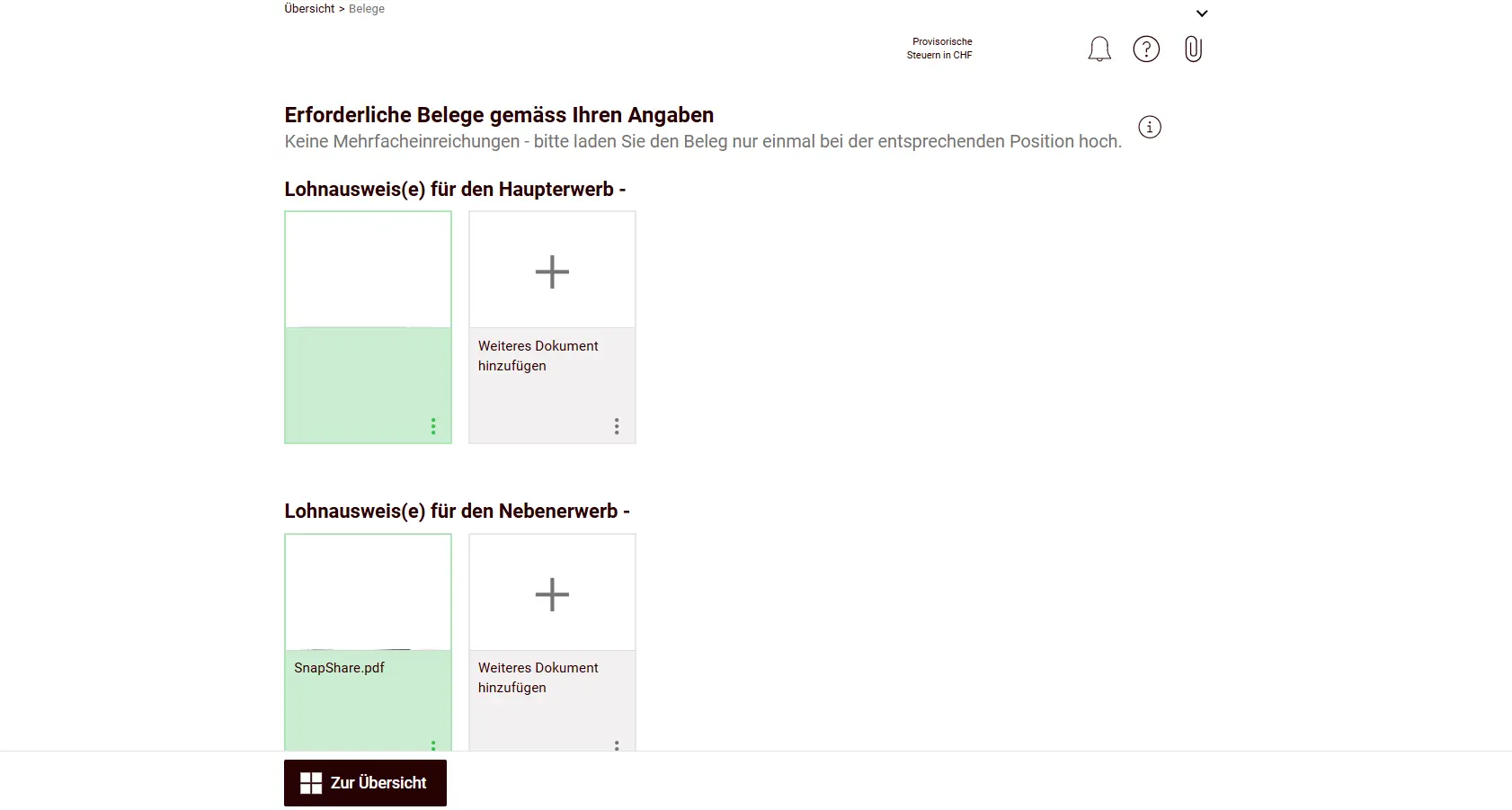Click the plus icon under Haupterwerb

tap(551, 270)
